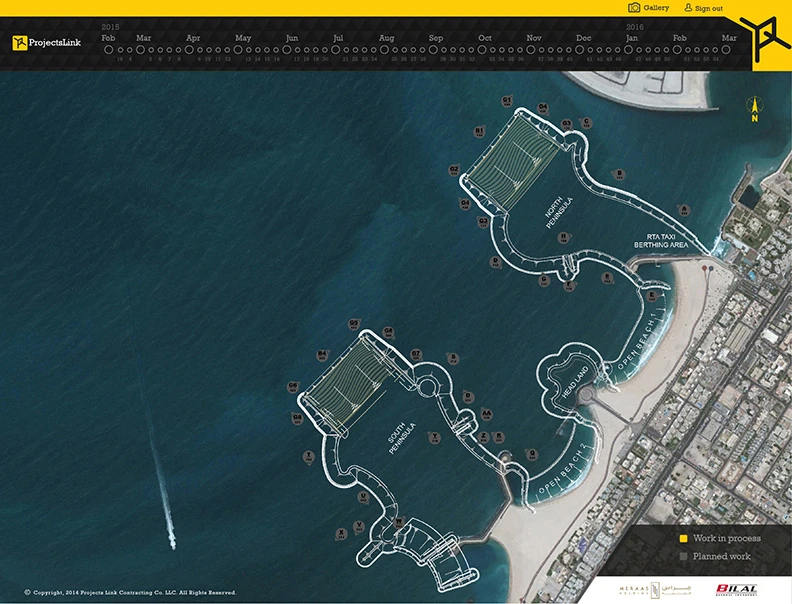Click the G5 marker on South Peninsula
Screen dimensions: 792x604
[x=354, y=324]
